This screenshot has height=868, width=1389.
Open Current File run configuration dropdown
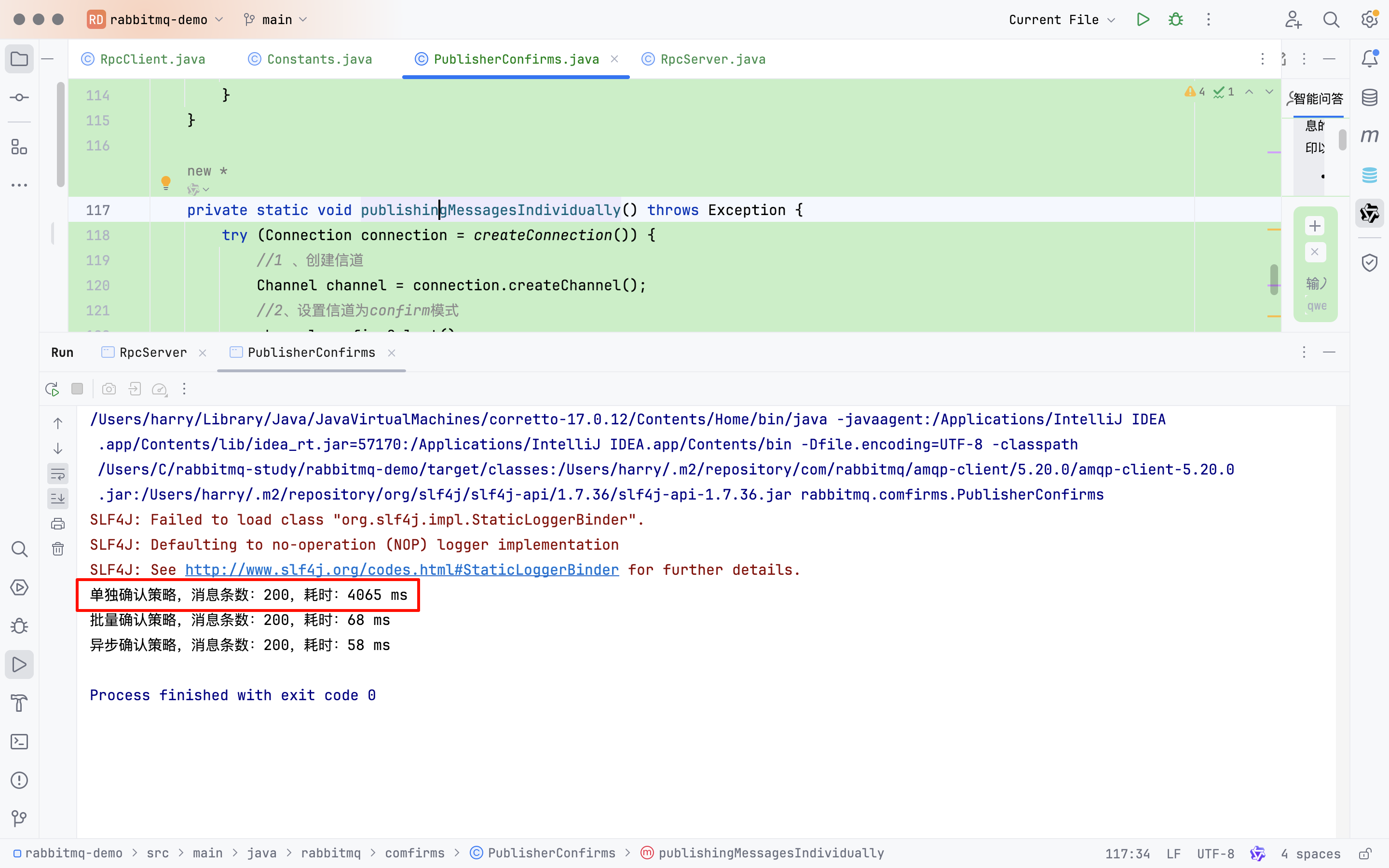click(x=1061, y=19)
